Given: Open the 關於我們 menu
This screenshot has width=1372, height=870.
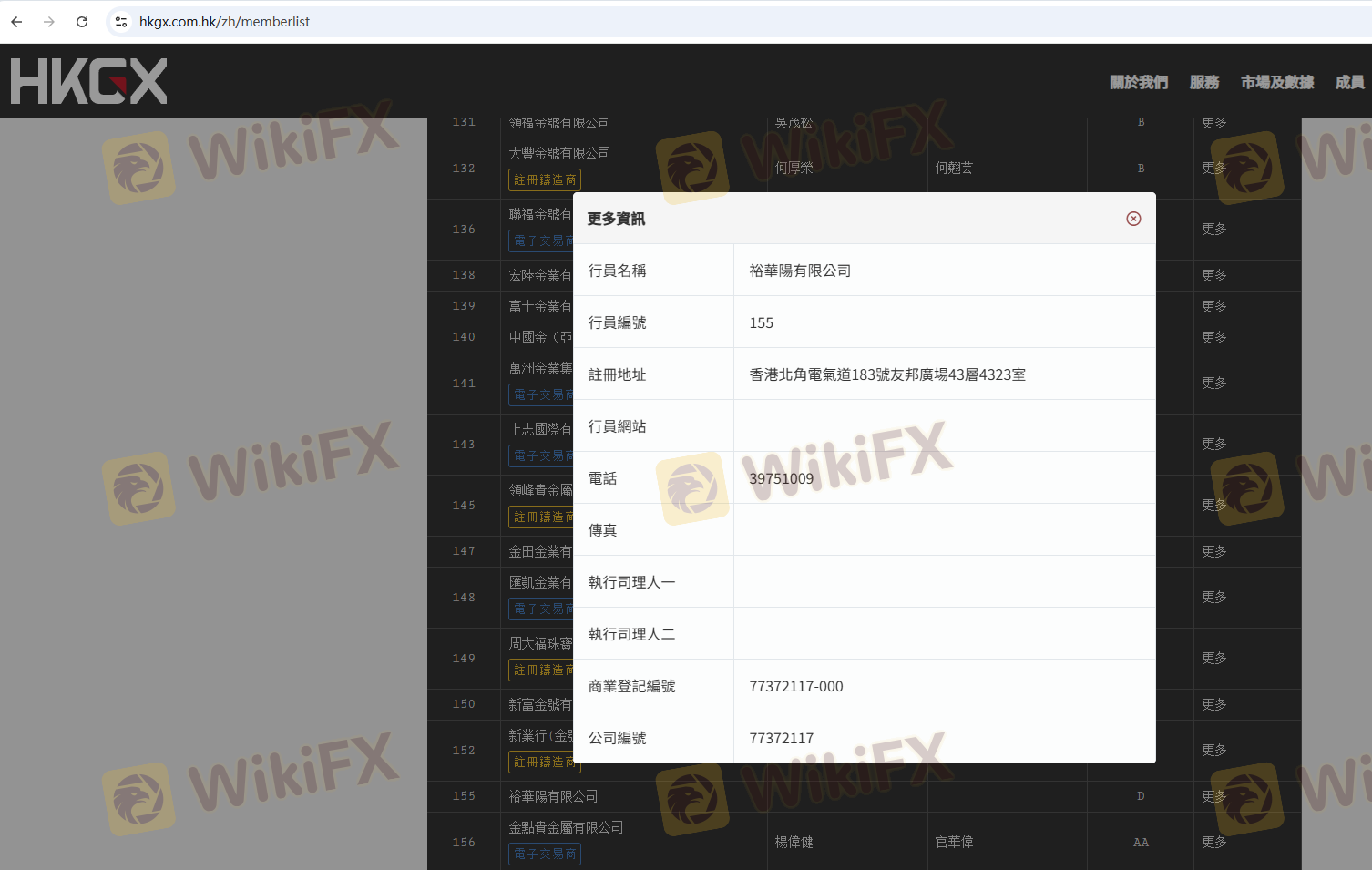Looking at the screenshot, I should [1139, 82].
